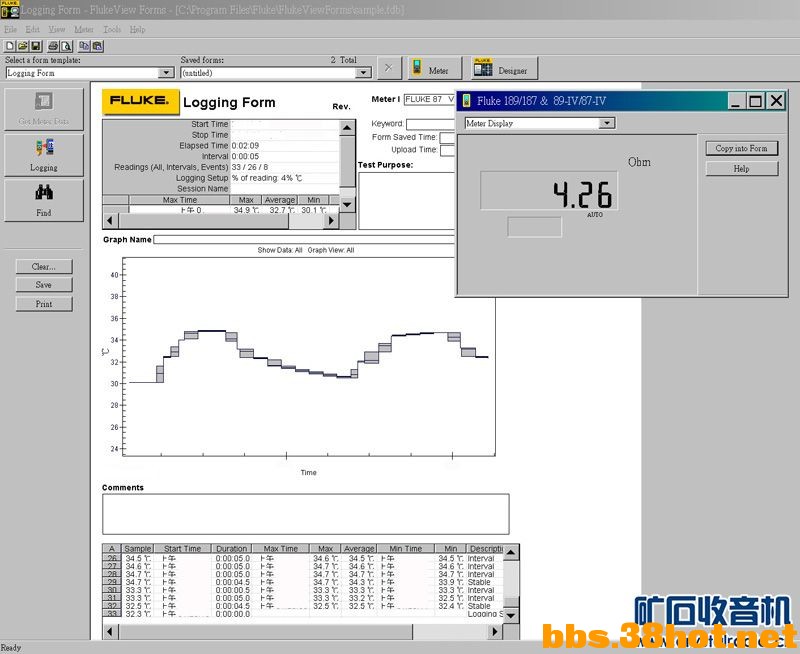Click the Graph Name input field
800x654 pixels.
pyautogui.click(x=304, y=239)
